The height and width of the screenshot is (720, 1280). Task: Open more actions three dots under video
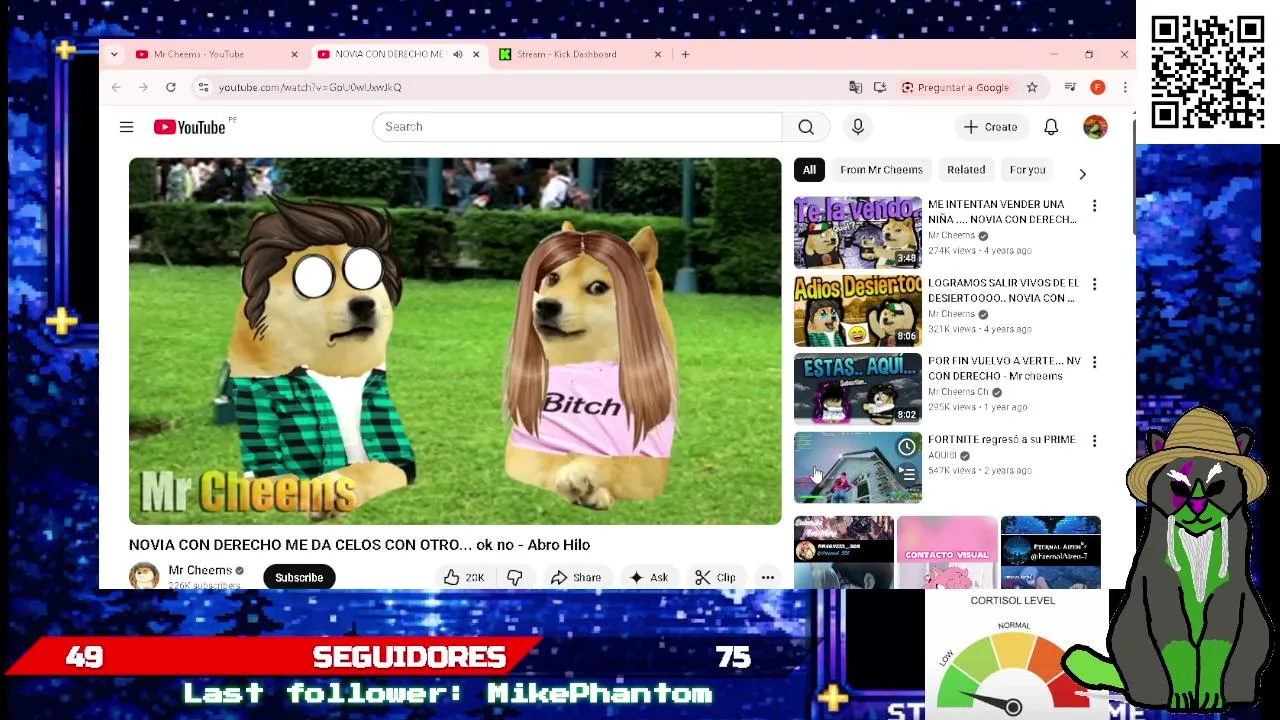point(767,577)
